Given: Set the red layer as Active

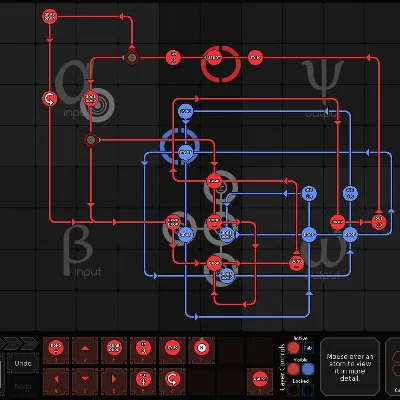Looking at the screenshot, I should point(294,348).
